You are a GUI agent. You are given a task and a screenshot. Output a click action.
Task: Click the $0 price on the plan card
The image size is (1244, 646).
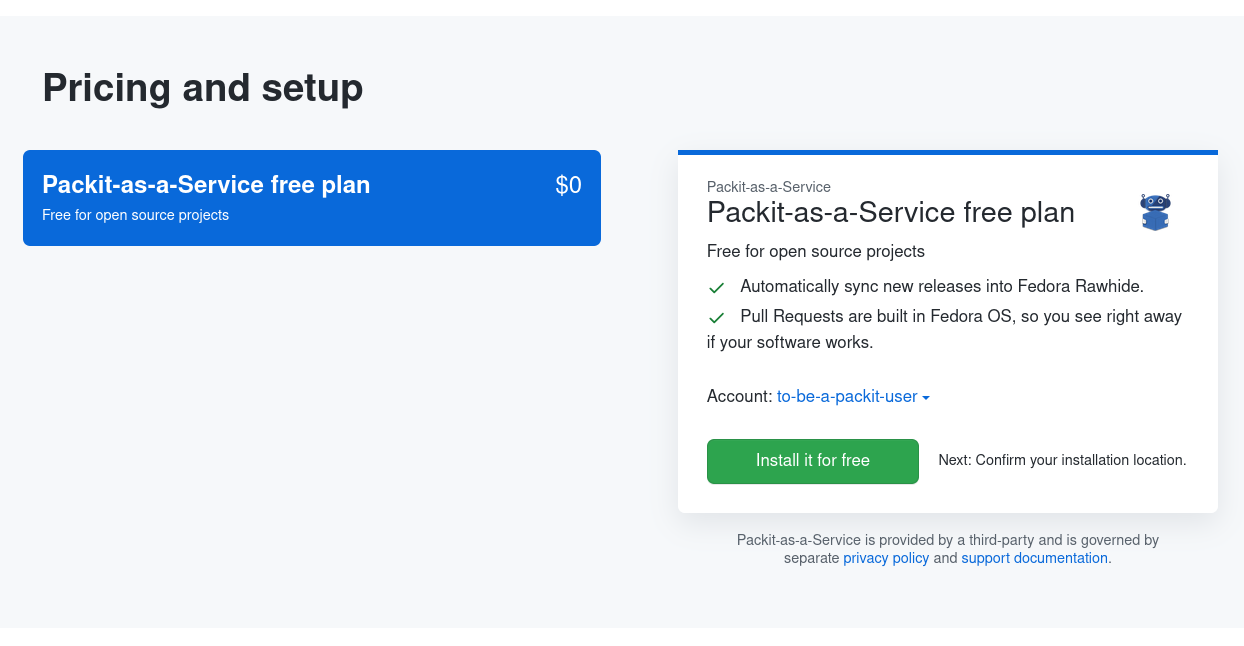(x=568, y=185)
